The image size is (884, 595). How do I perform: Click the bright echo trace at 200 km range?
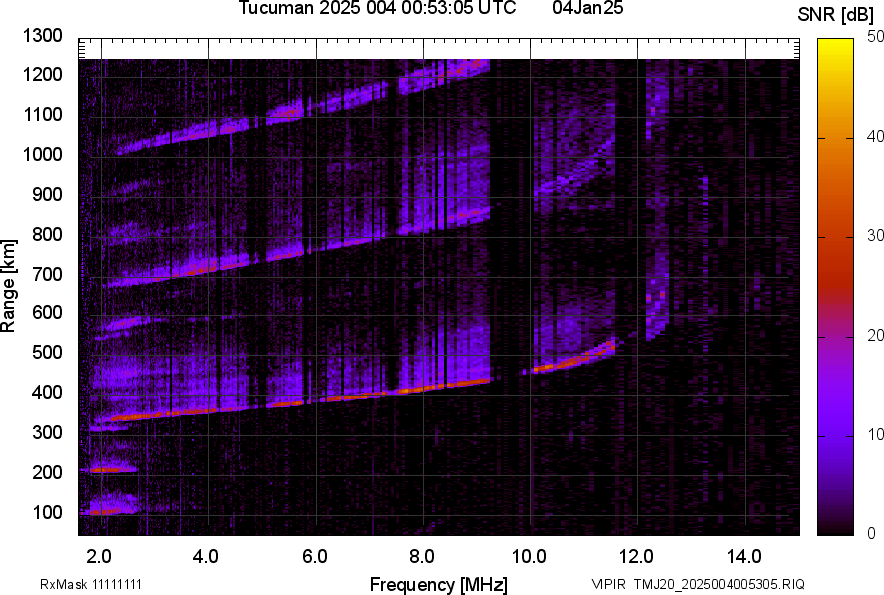(108, 469)
